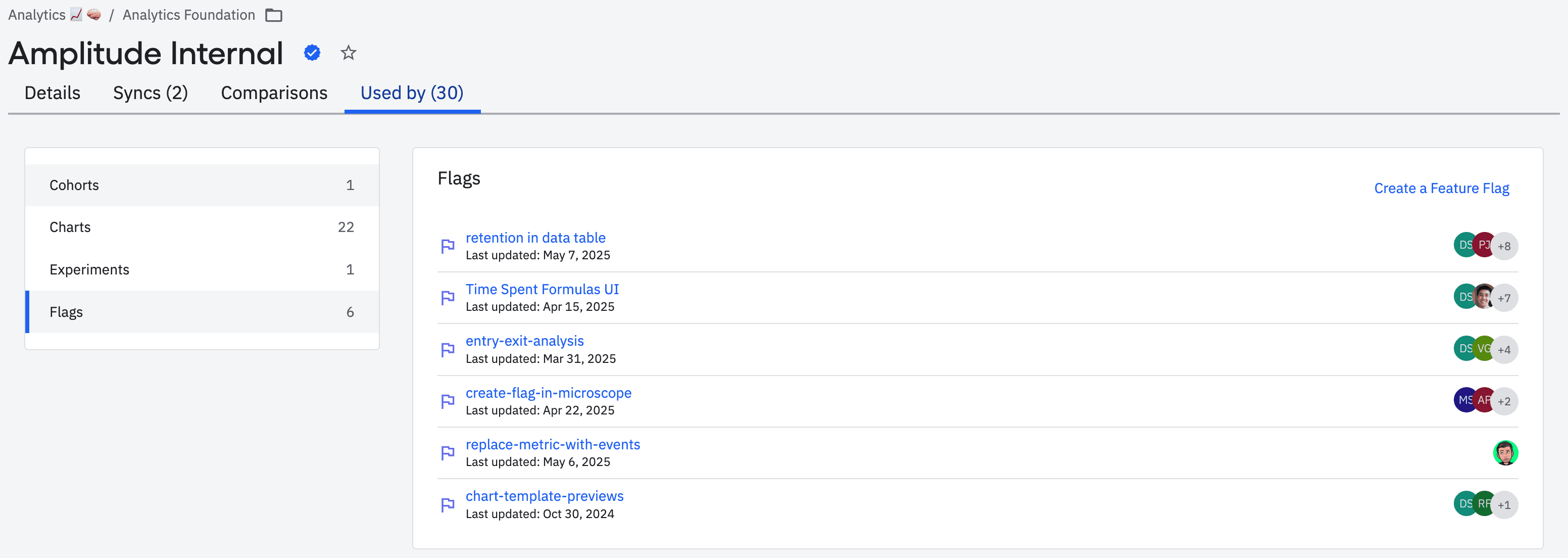This screenshot has height=558, width=1568.
Task: Open the Syncs (2) tab
Action: (151, 92)
